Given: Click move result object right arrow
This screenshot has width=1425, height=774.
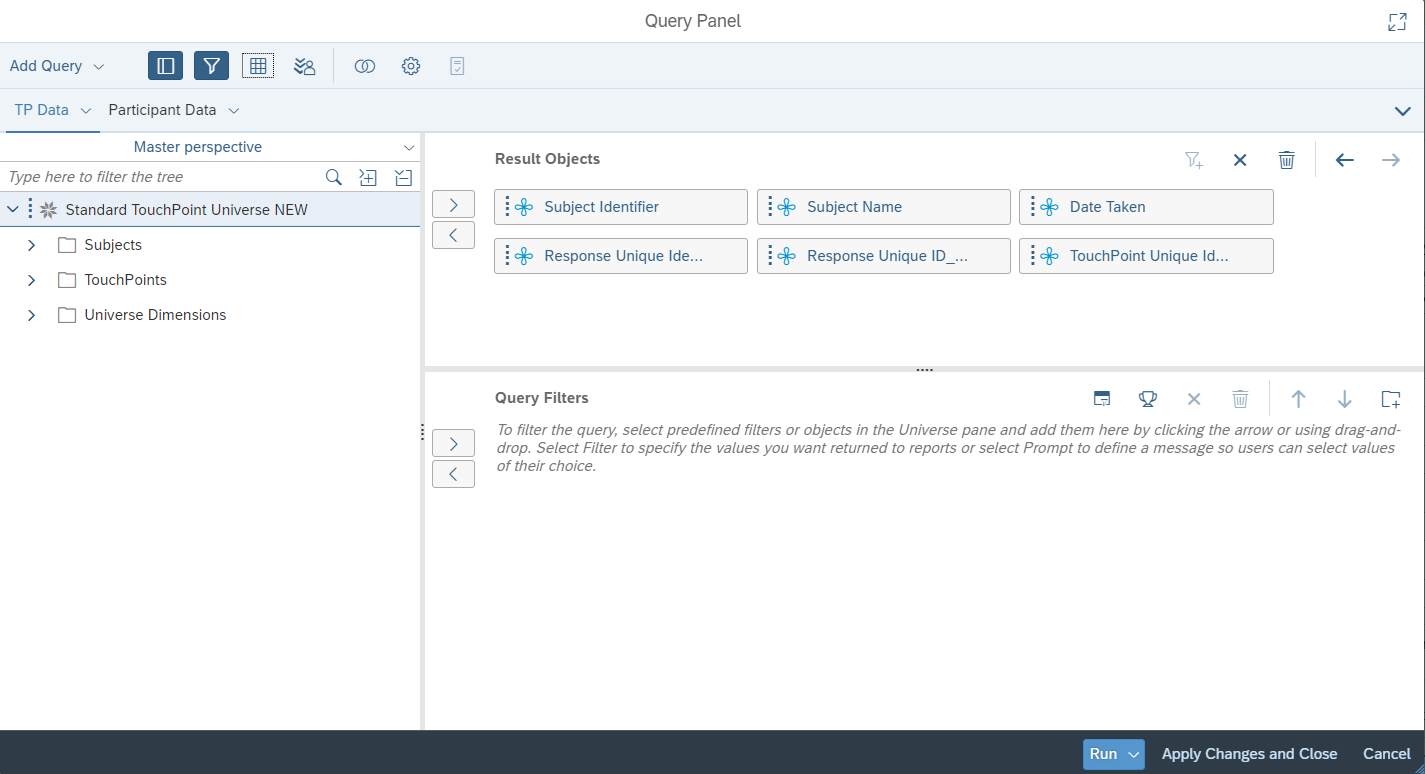Looking at the screenshot, I should point(1391,160).
